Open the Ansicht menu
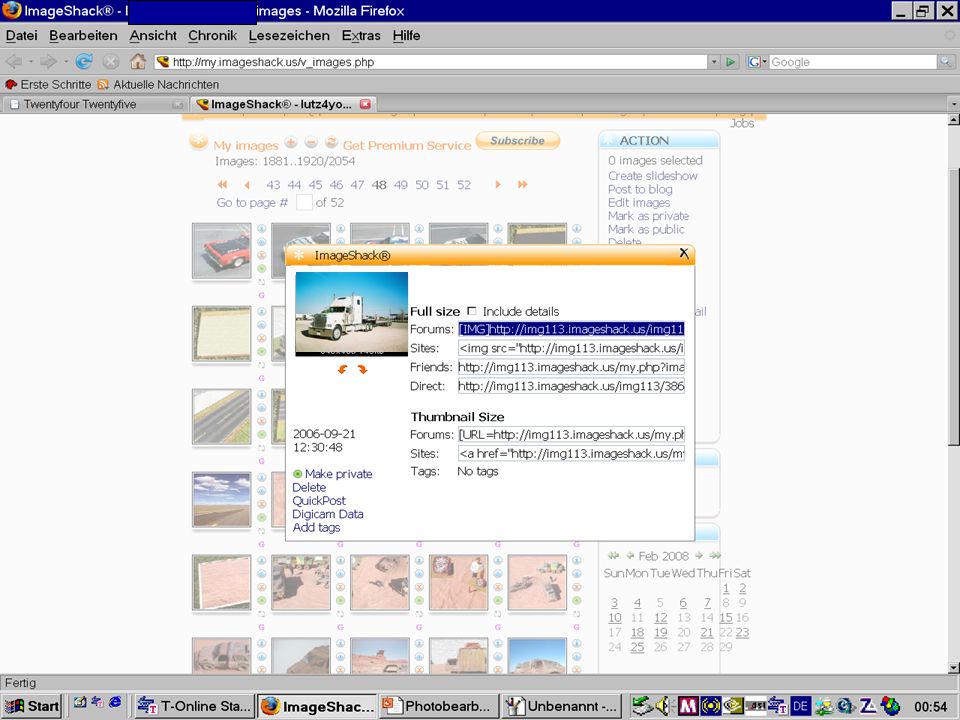Viewport: 960px width, 720px height. coord(153,36)
